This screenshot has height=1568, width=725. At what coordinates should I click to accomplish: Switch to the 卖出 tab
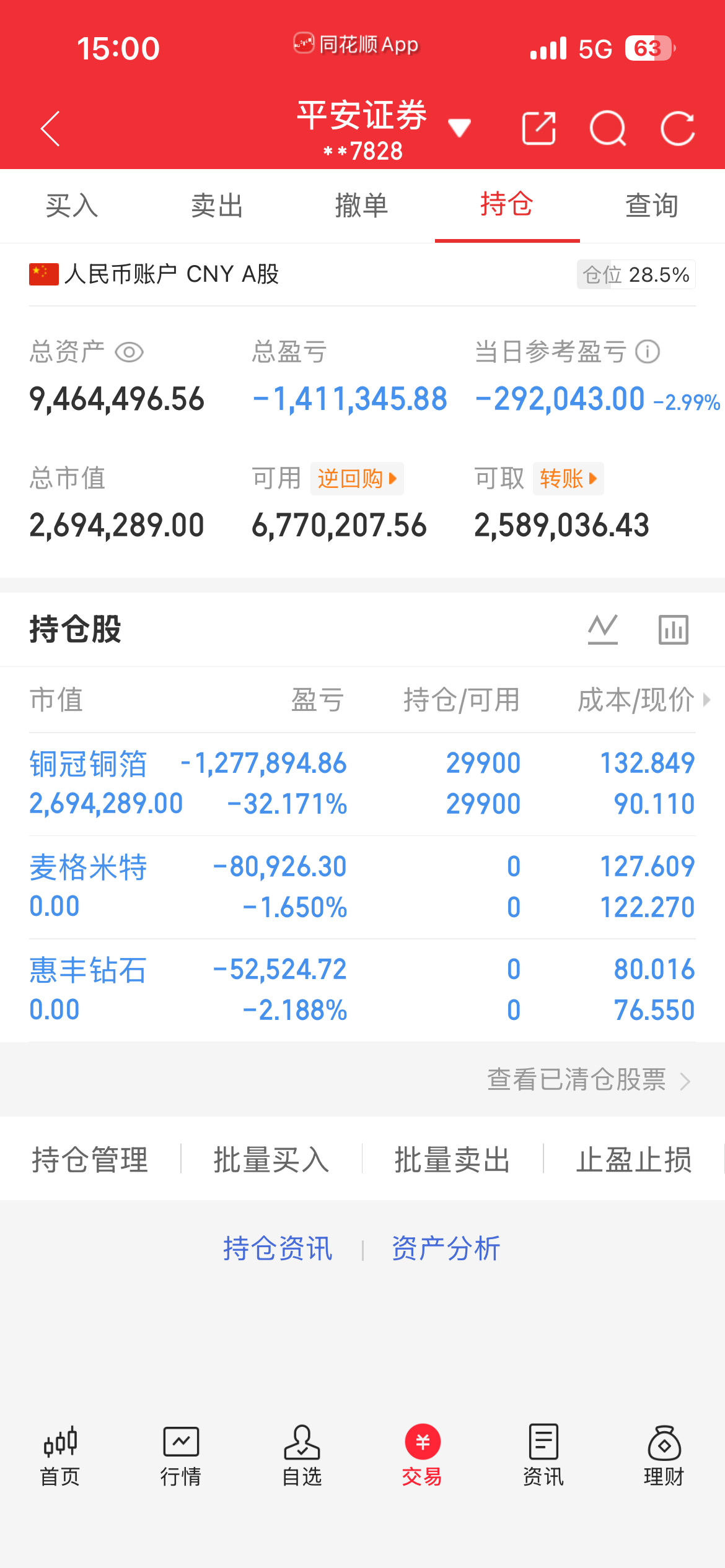click(217, 206)
